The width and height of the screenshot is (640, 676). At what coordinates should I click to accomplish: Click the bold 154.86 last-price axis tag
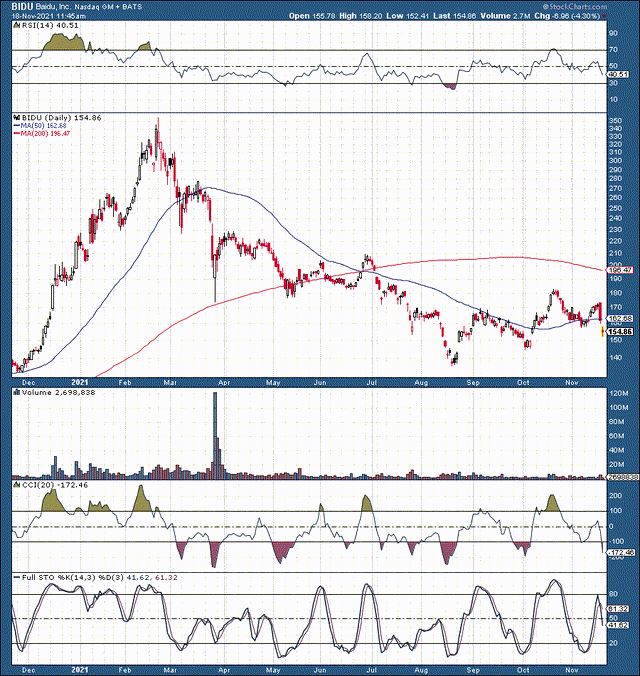pyautogui.click(x=620, y=332)
